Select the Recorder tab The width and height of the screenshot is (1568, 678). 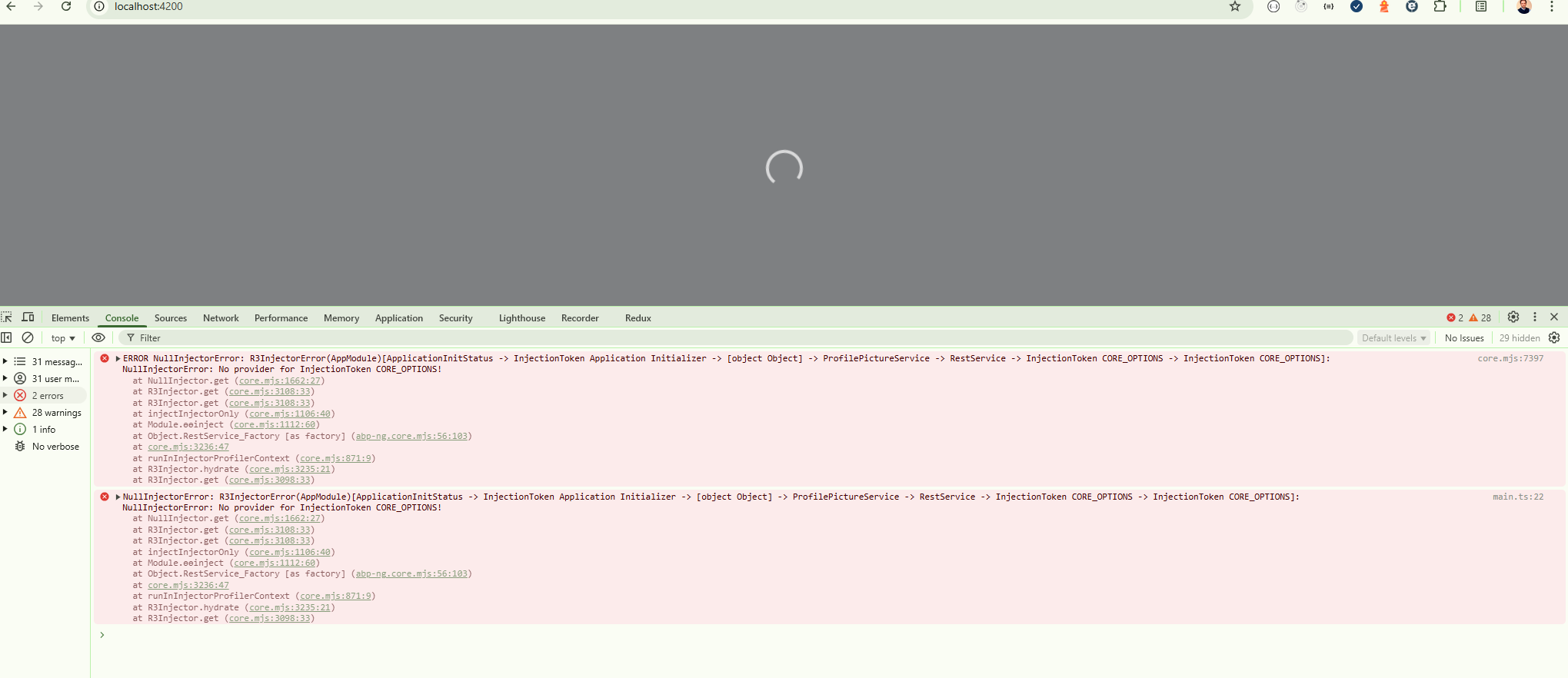[580, 318]
